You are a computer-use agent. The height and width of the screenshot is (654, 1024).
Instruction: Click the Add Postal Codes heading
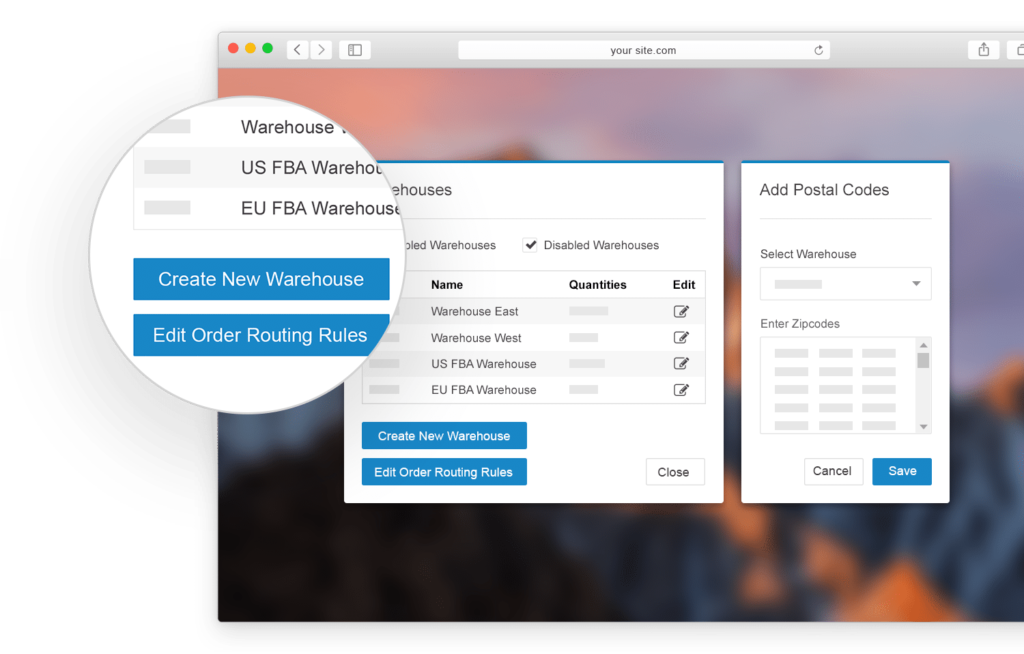[x=824, y=189]
